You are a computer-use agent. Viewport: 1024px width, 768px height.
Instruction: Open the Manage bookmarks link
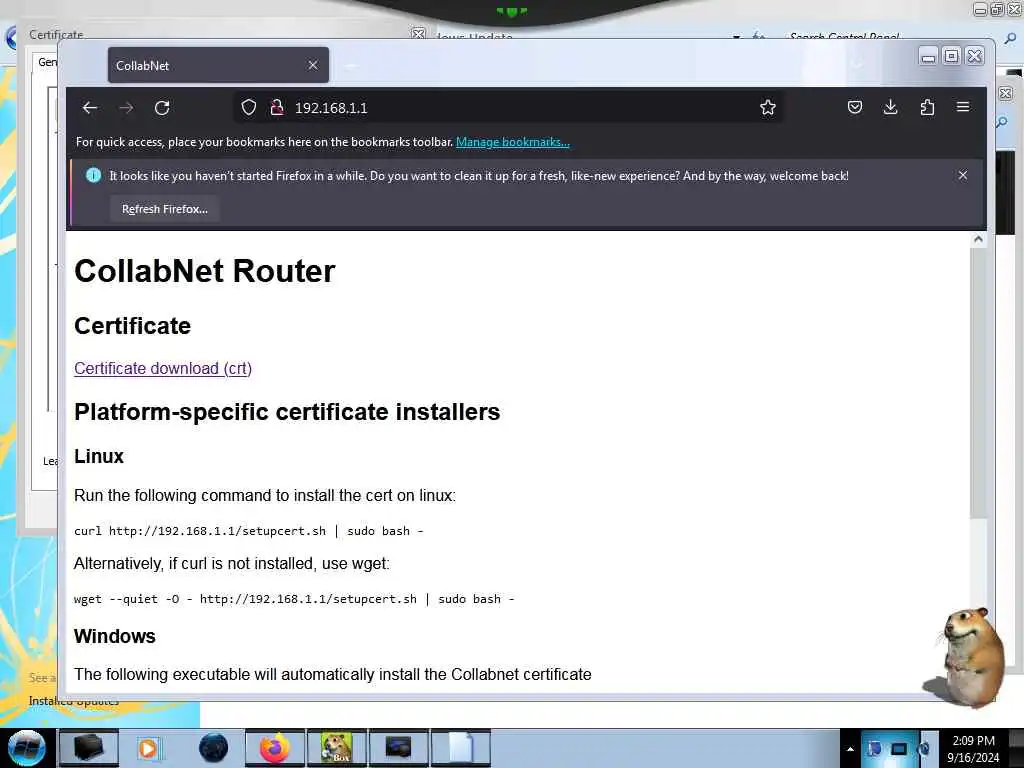point(513,142)
